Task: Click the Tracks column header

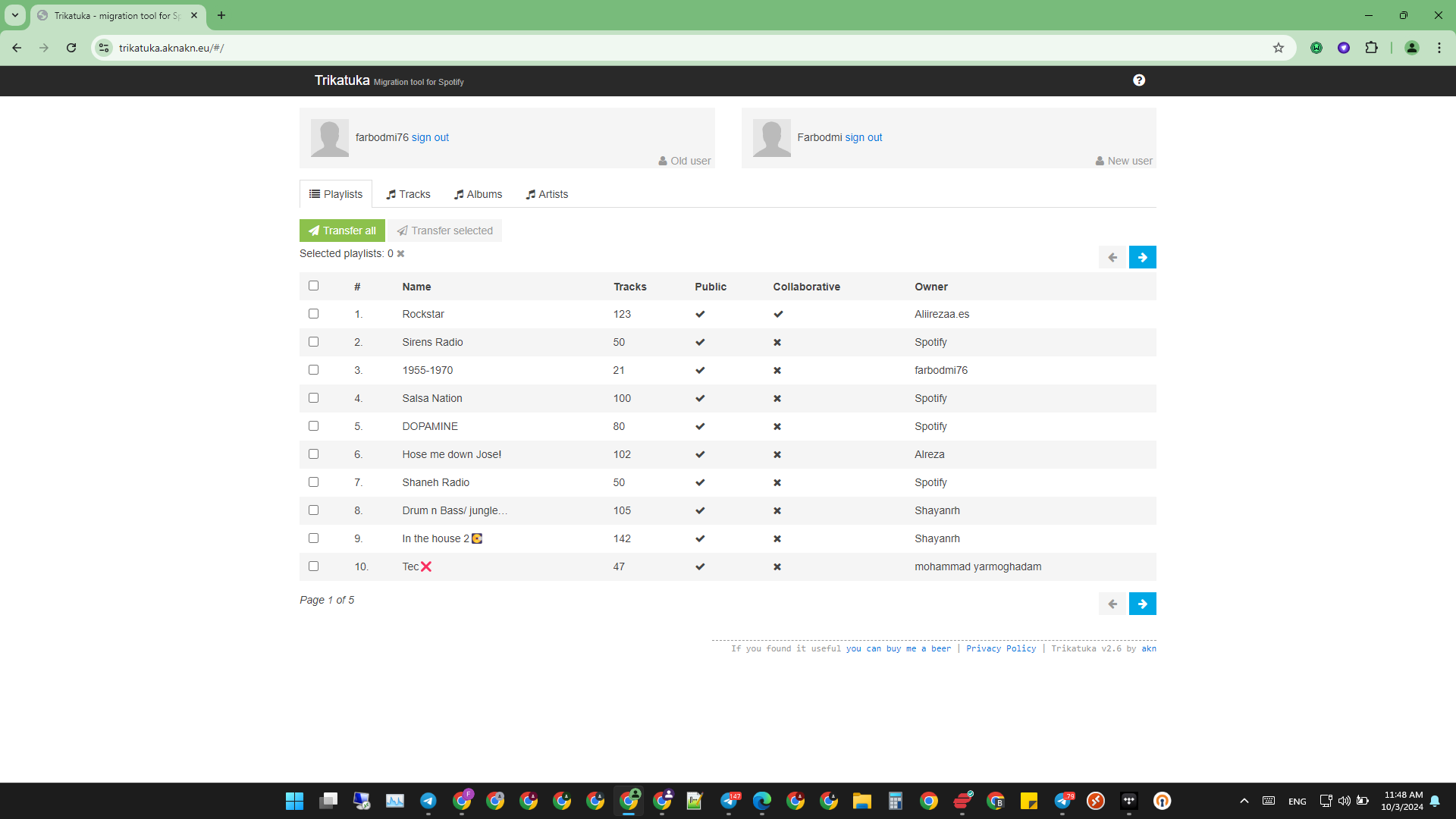Action: click(x=630, y=287)
